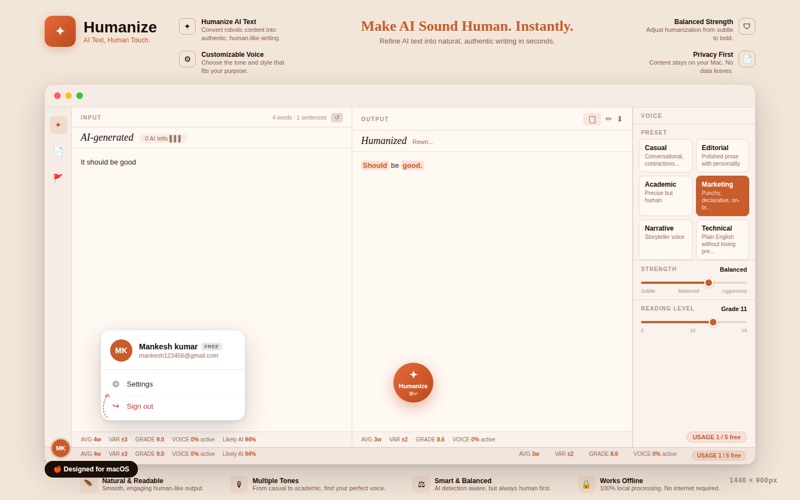Select the Casual voice preset
Image resolution: width=800 pixels, height=500 pixels.
coord(665,156)
